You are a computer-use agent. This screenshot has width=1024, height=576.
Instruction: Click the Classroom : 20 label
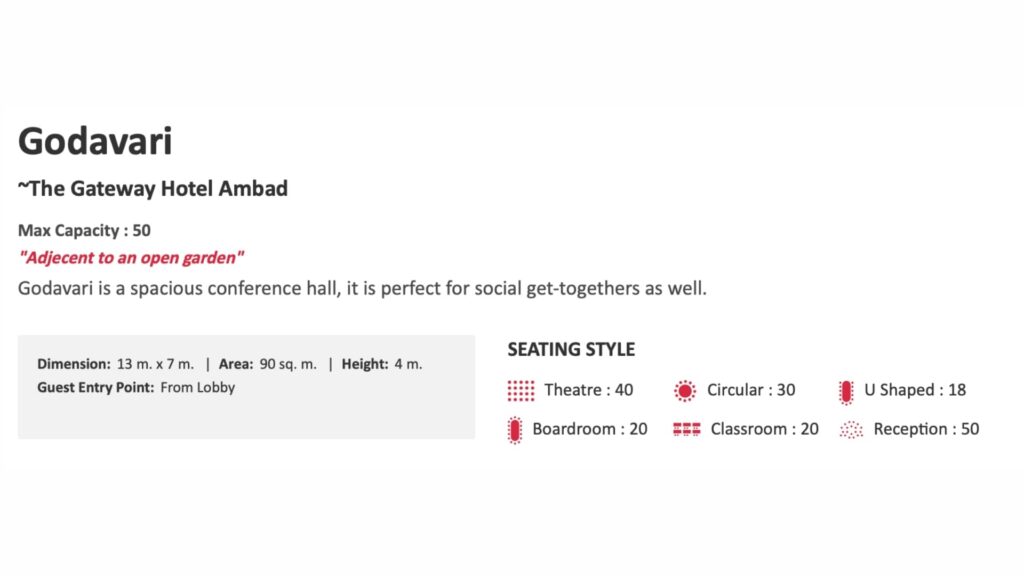[764, 429]
